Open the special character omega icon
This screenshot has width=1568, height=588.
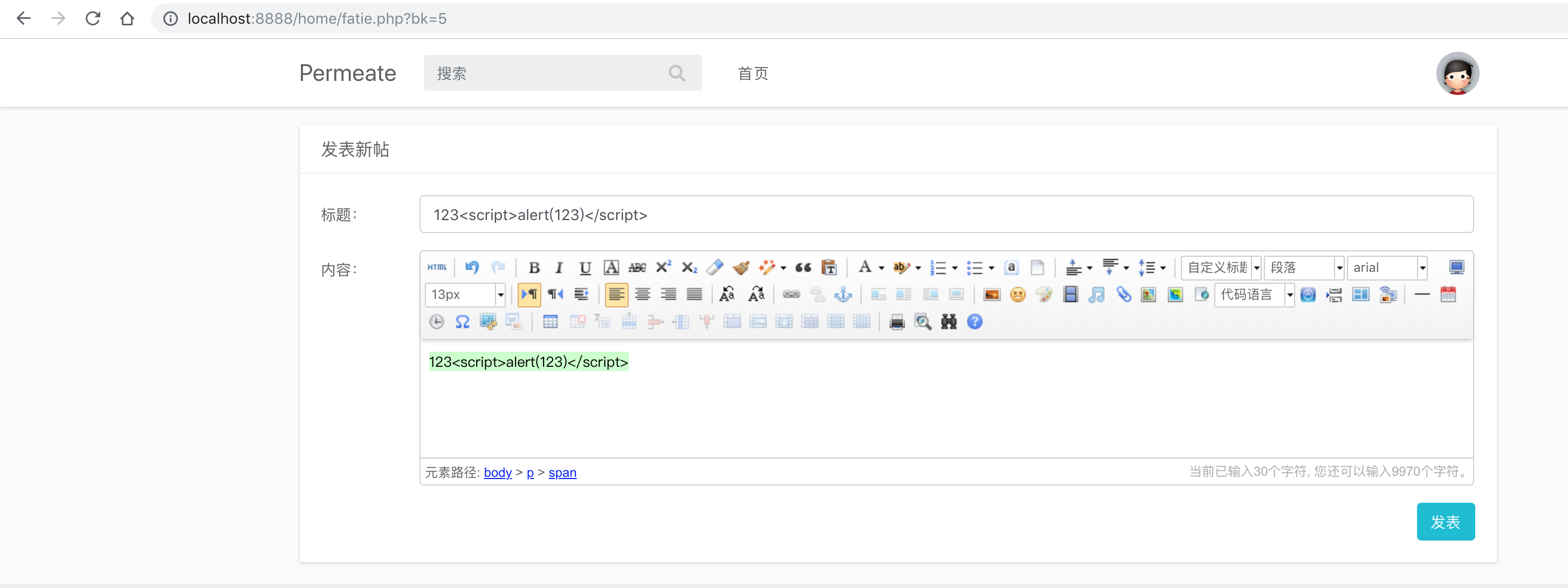462,322
